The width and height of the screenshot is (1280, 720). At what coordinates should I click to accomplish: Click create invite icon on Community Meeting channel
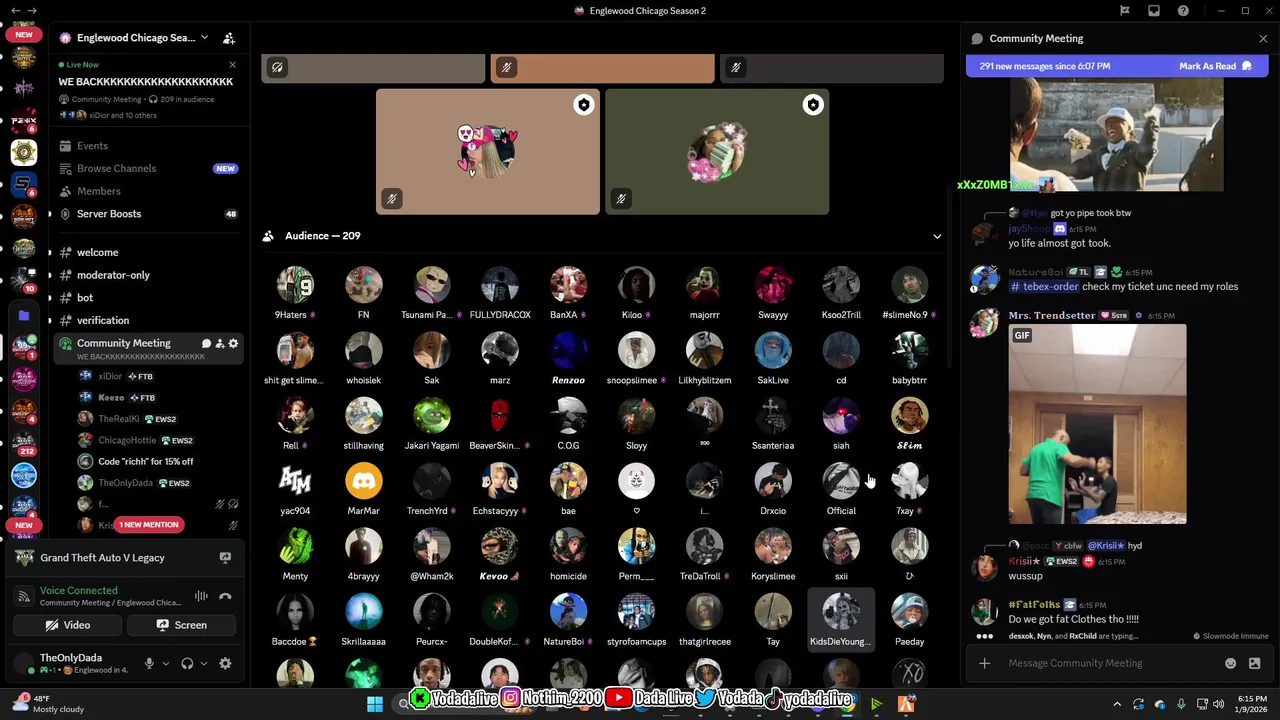[220, 343]
